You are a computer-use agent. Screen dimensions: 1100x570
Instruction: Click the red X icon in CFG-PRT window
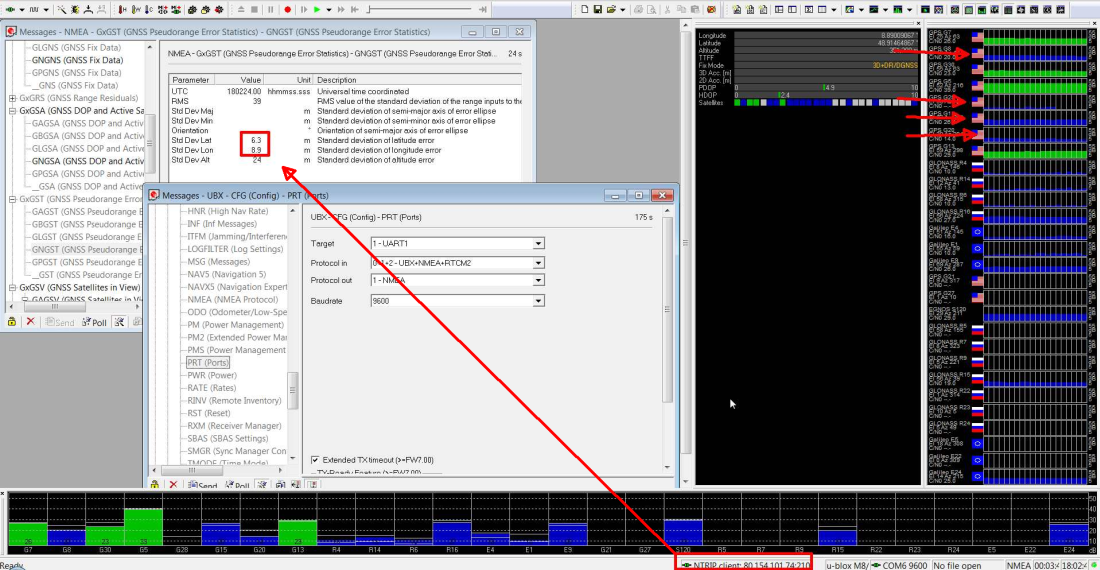pos(172,485)
